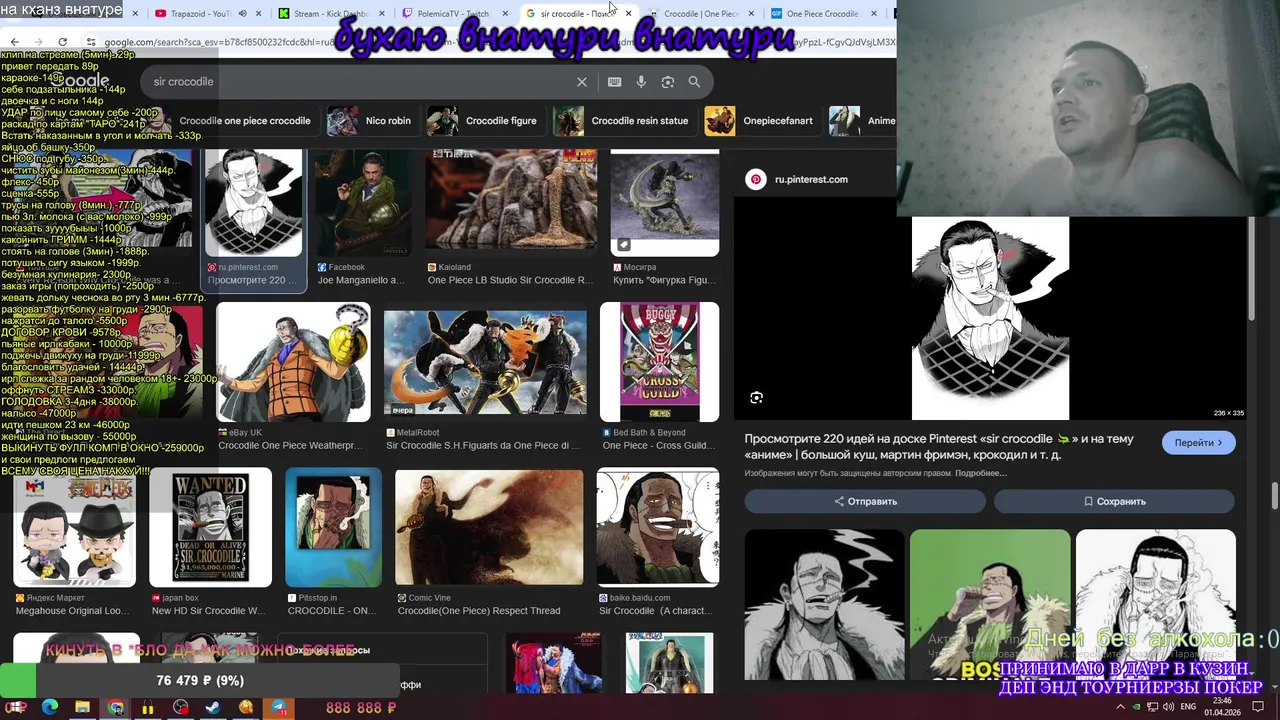Screen dimensions: 1280x720
Task: Open Мосигра figurine image result
Action: coord(665,203)
